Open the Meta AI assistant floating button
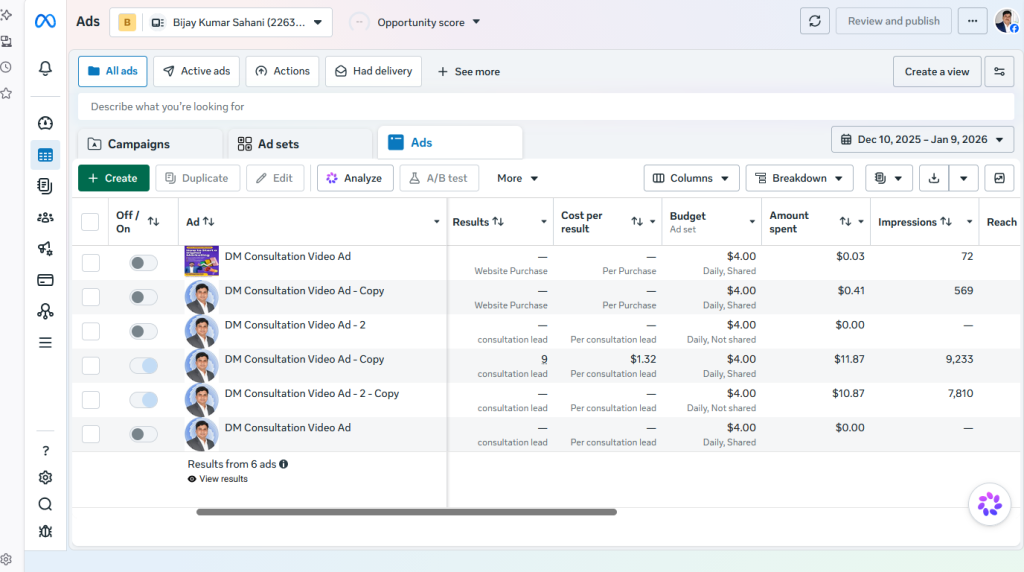 [989, 504]
